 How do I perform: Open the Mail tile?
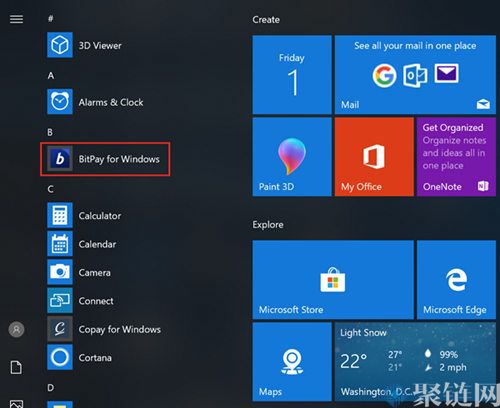(415, 75)
